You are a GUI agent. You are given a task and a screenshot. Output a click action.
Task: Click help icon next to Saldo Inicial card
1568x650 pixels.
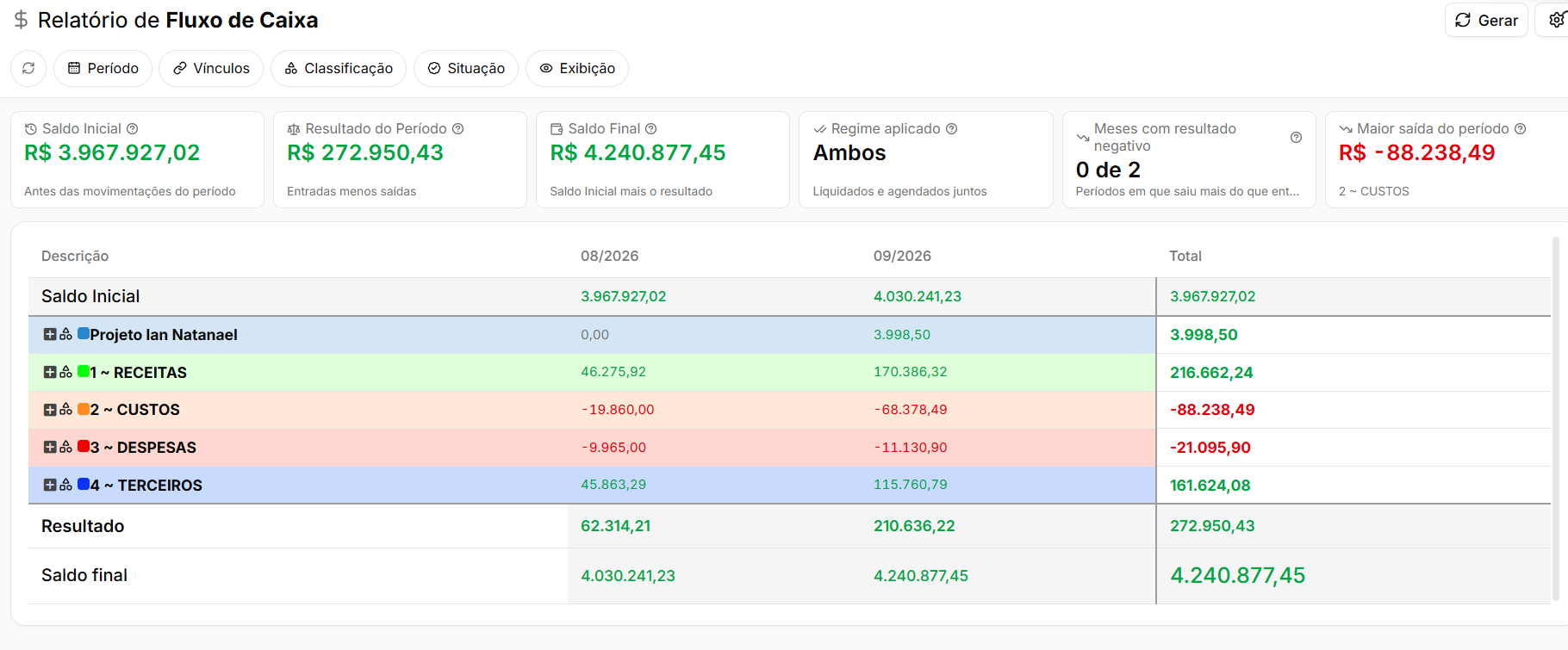point(133,128)
